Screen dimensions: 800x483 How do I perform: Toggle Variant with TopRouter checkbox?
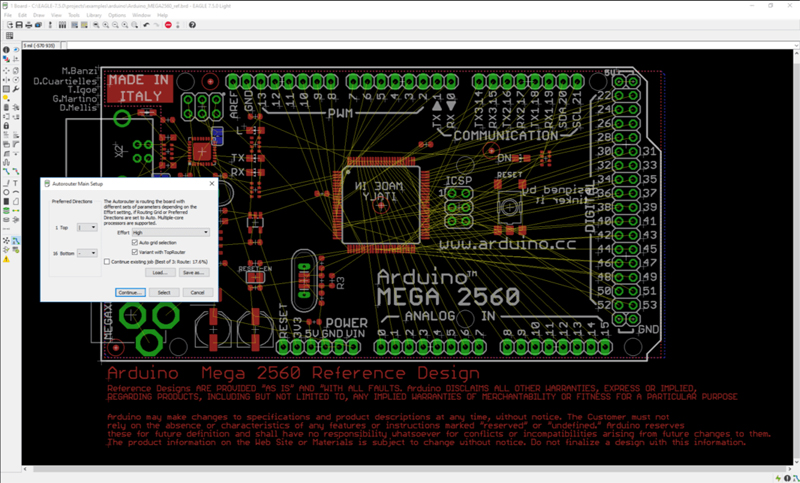click(135, 252)
